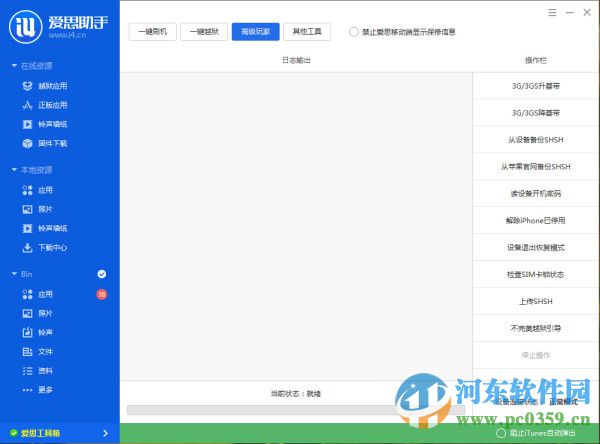Screen dimensions: 600x444
Task: Click 不完美越狱引导
Action: tap(536, 328)
